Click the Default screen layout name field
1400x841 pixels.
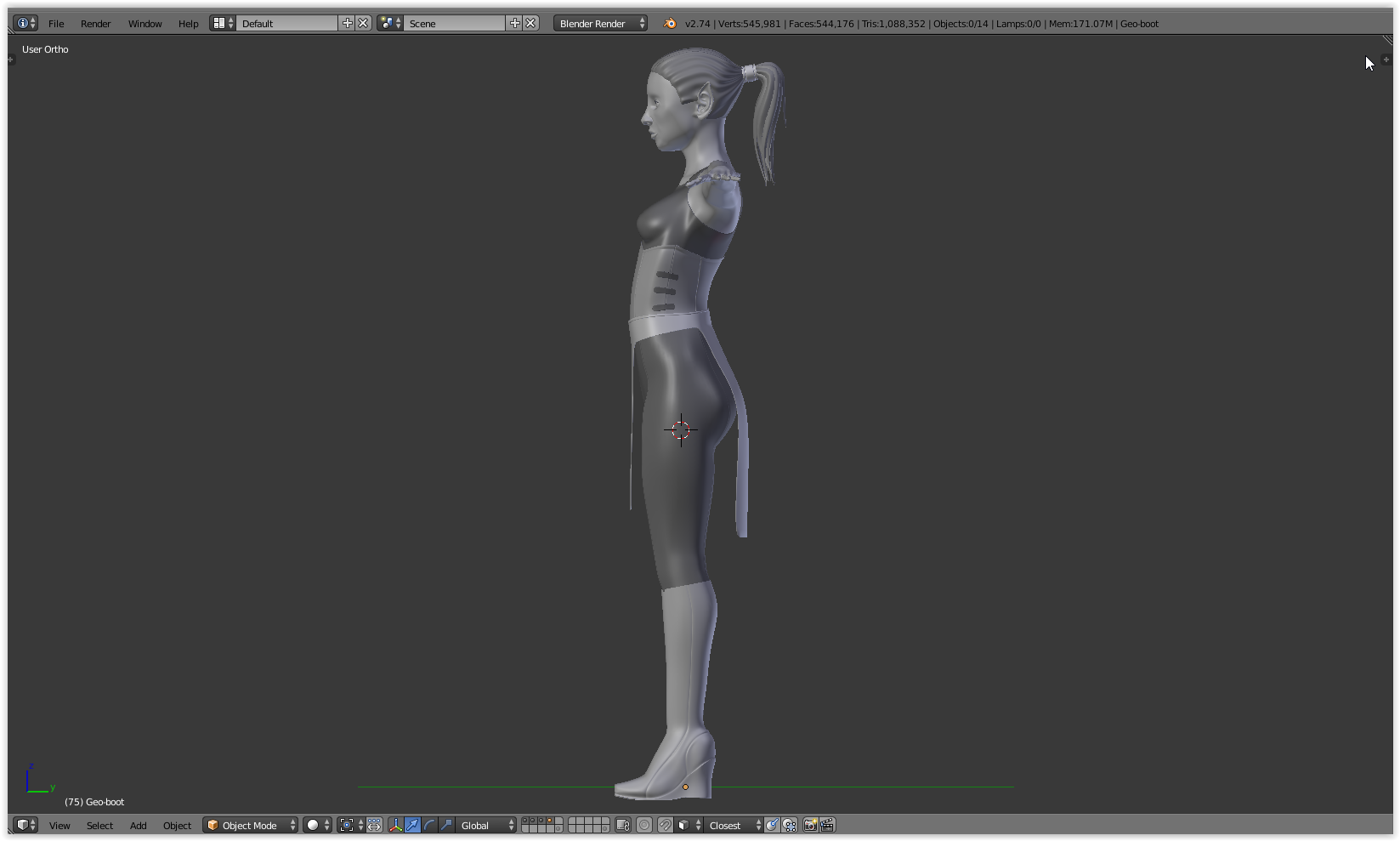coord(287,24)
